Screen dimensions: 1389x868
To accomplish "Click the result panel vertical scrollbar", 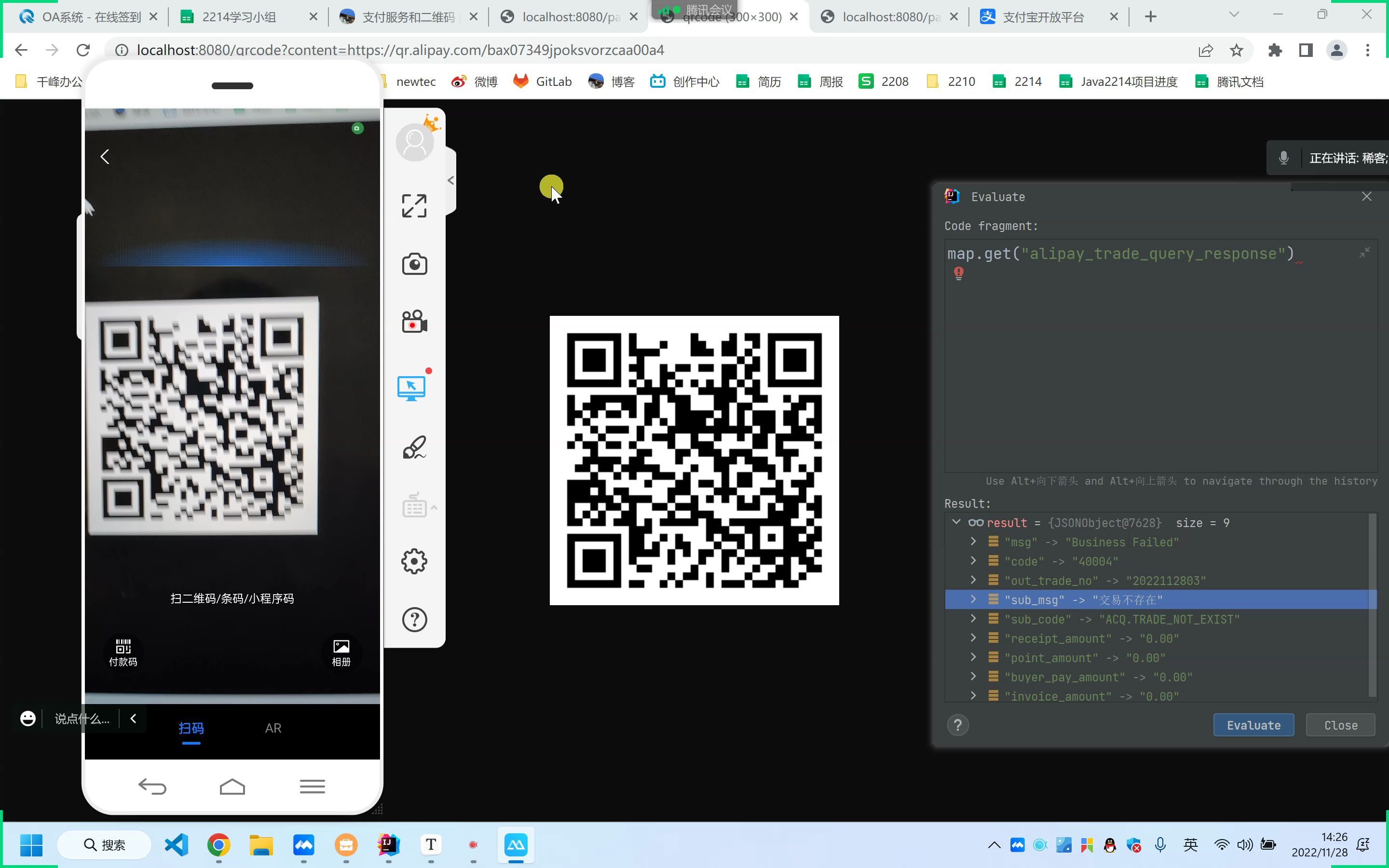I will coord(1372,606).
